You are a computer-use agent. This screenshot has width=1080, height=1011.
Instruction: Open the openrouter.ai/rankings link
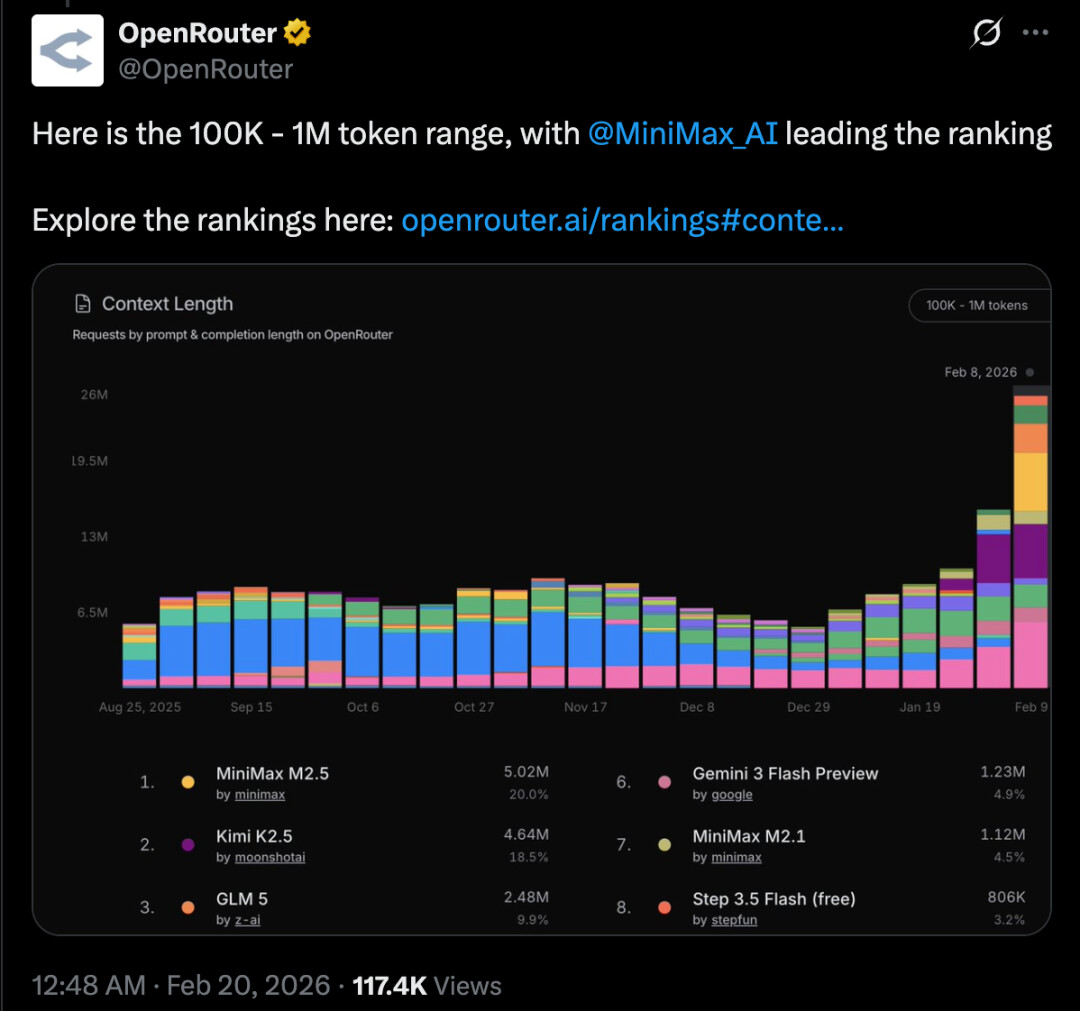click(x=622, y=220)
